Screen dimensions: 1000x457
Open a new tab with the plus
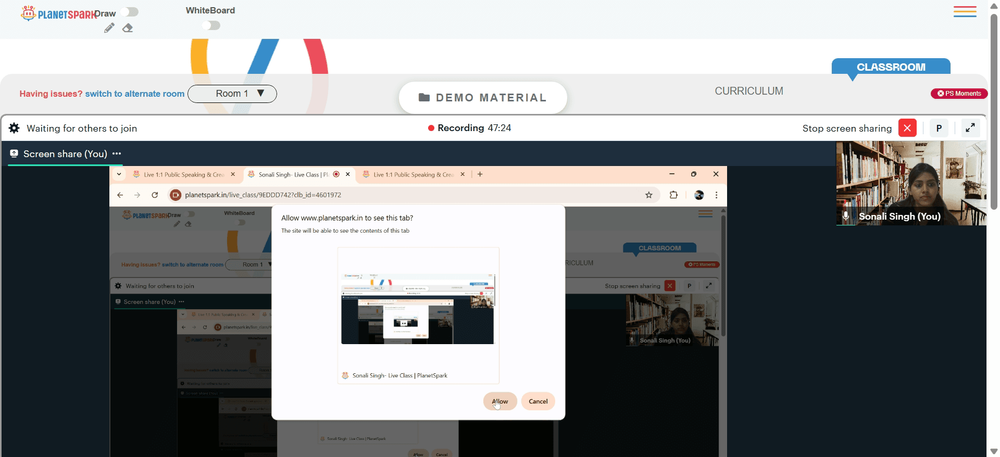coord(480,174)
